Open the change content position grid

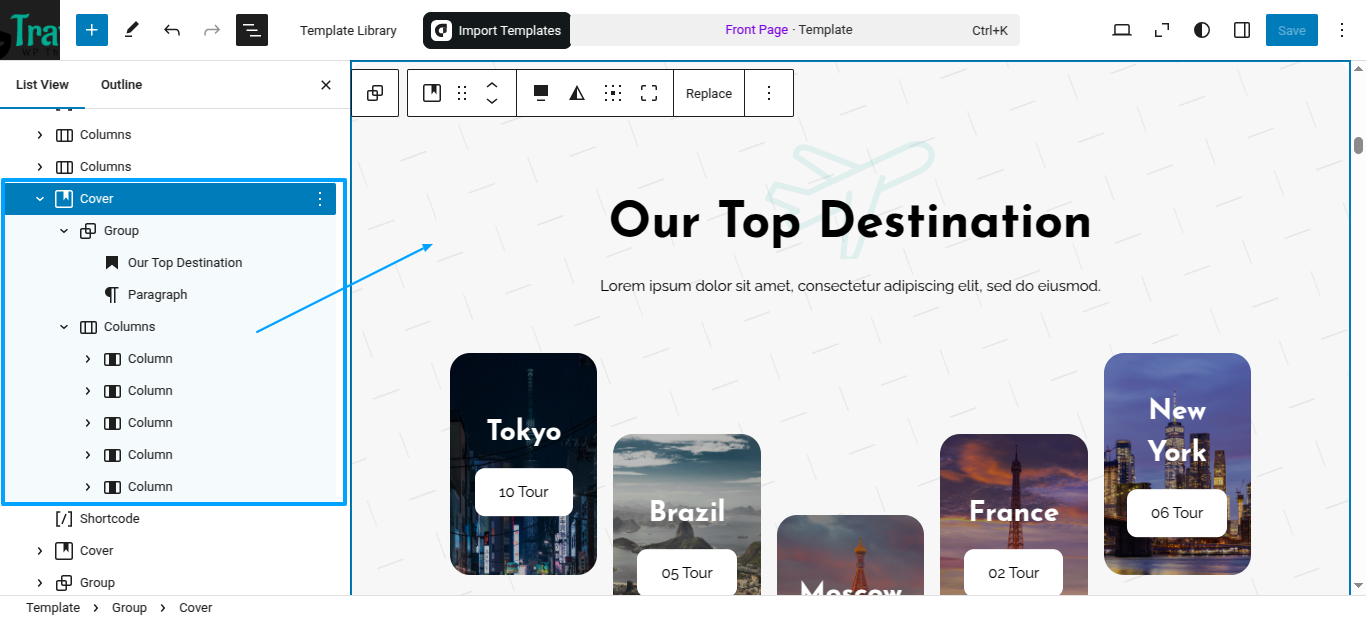coord(613,93)
